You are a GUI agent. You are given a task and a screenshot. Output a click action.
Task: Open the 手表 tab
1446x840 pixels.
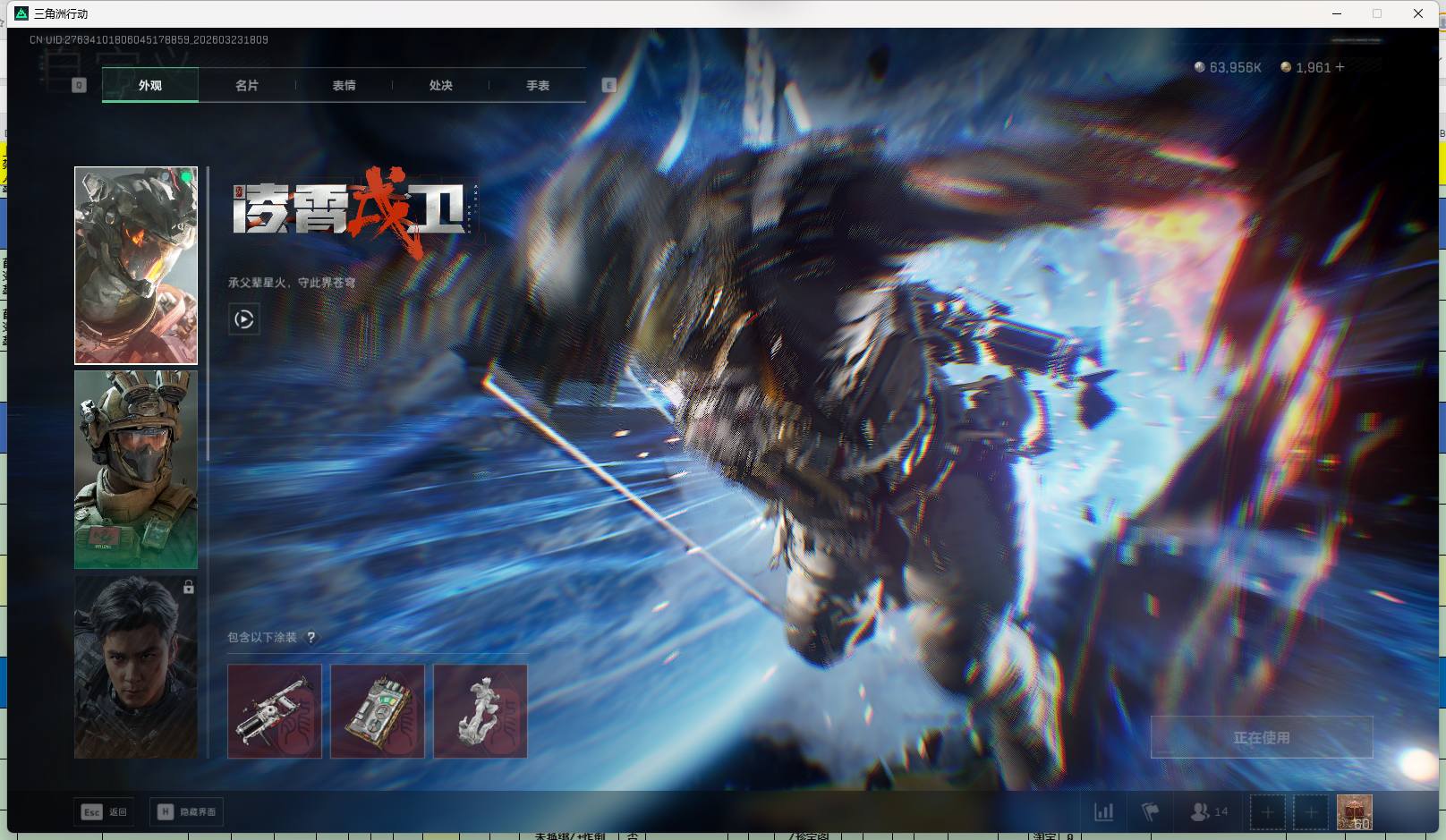(x=537, y=86)
